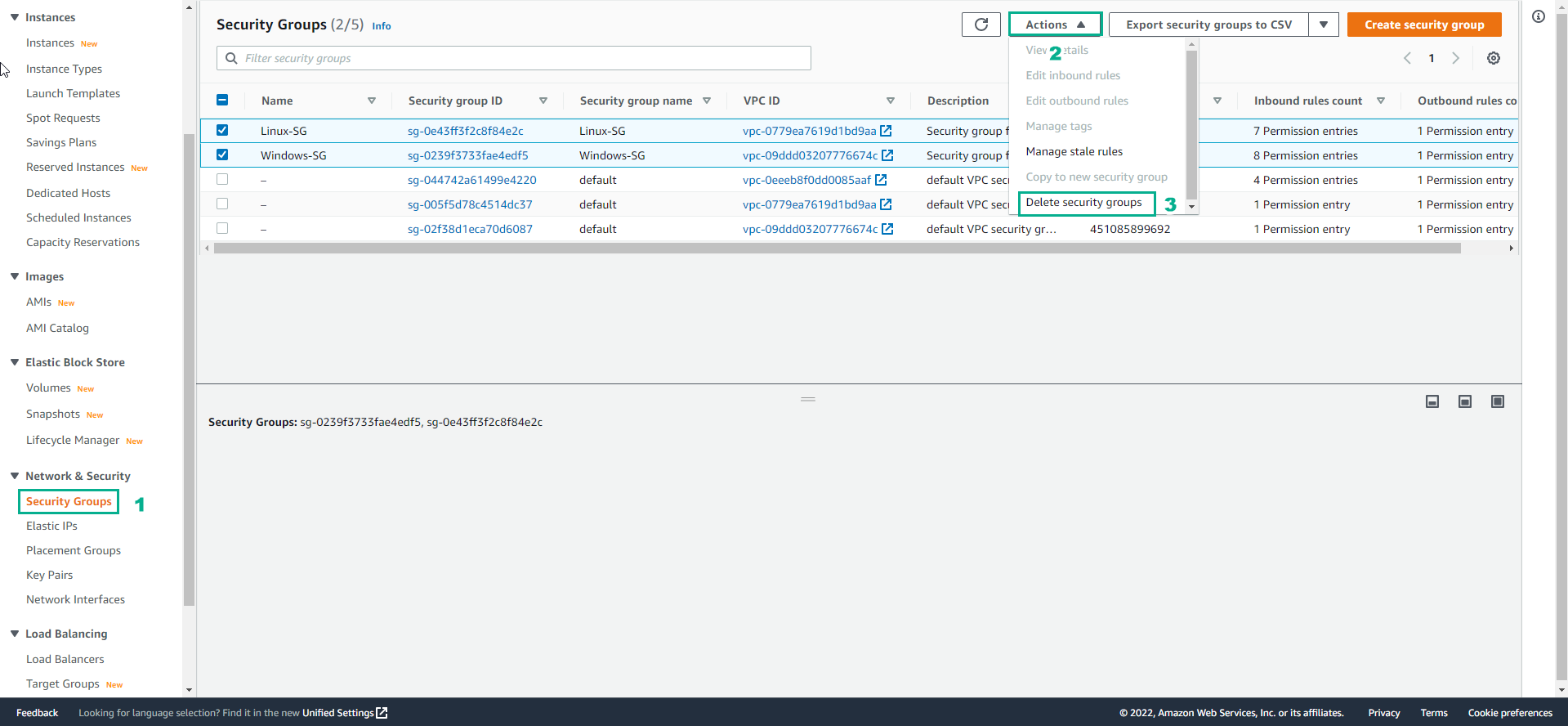Open sg-0e43ff3f2c8f84e2c security group link
The width and height of the screenshot is (1568, 726).
coord(465,131)
